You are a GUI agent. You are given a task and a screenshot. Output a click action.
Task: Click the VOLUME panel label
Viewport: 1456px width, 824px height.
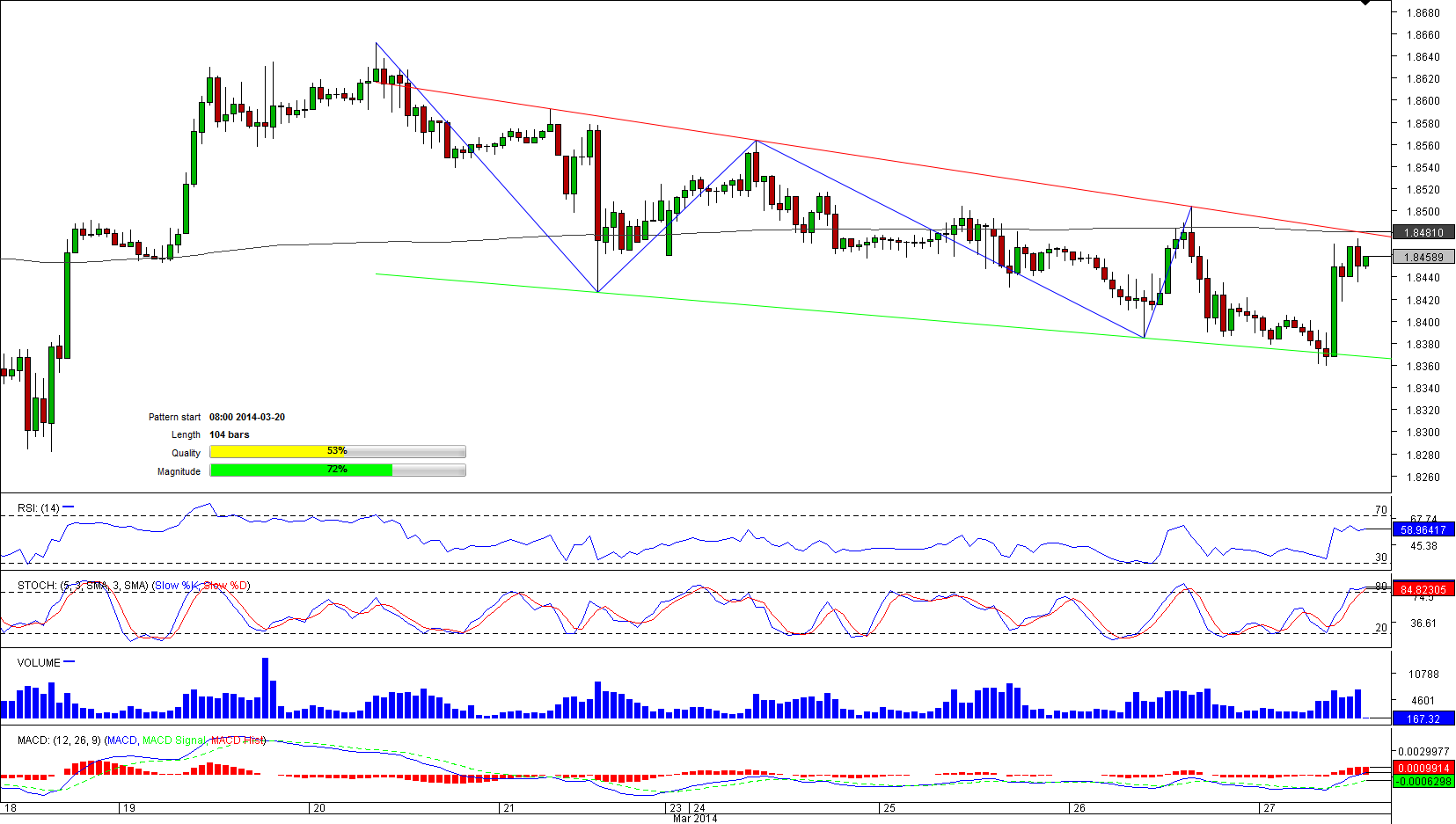pos(39,663)
